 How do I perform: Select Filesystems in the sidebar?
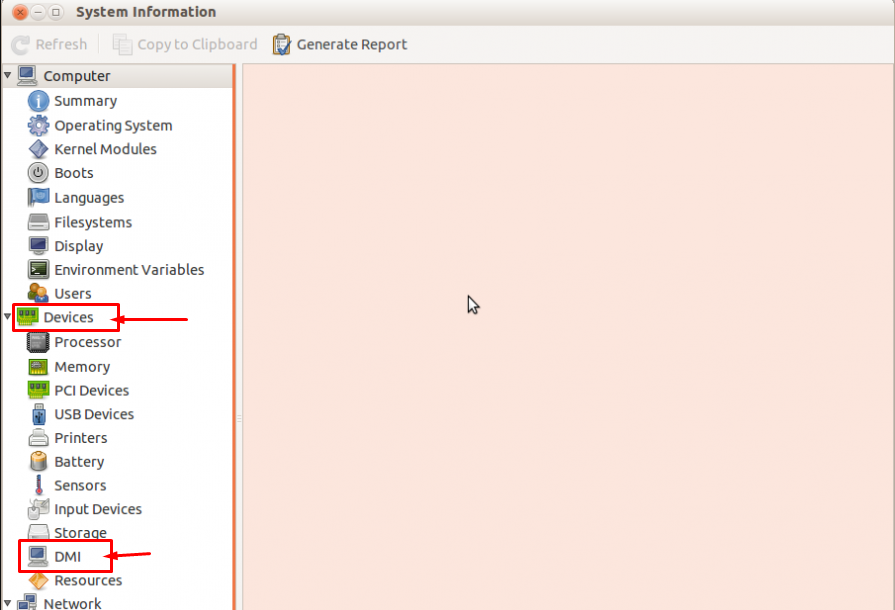[93, 222]
